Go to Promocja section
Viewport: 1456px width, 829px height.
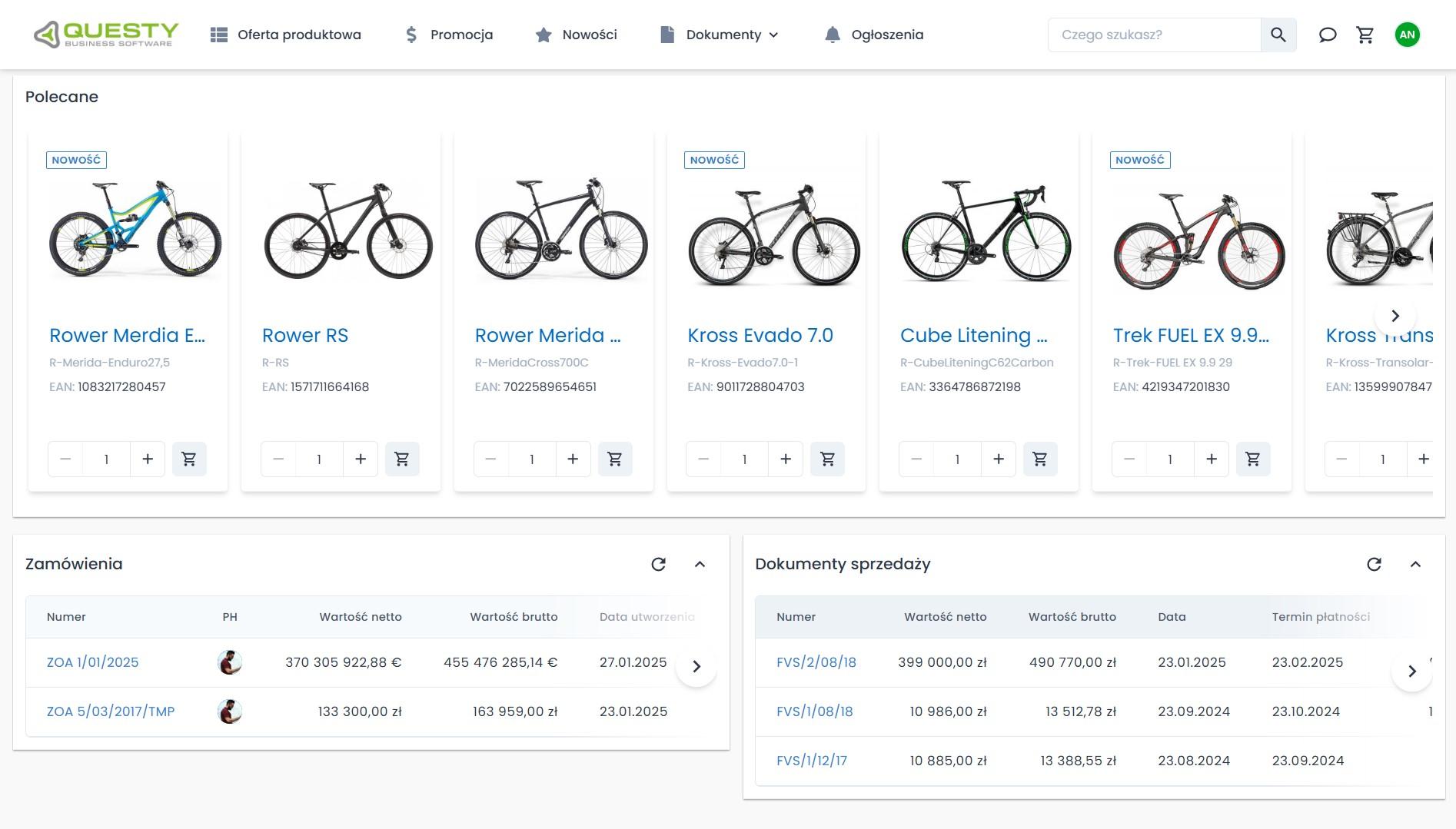(449, 35)
